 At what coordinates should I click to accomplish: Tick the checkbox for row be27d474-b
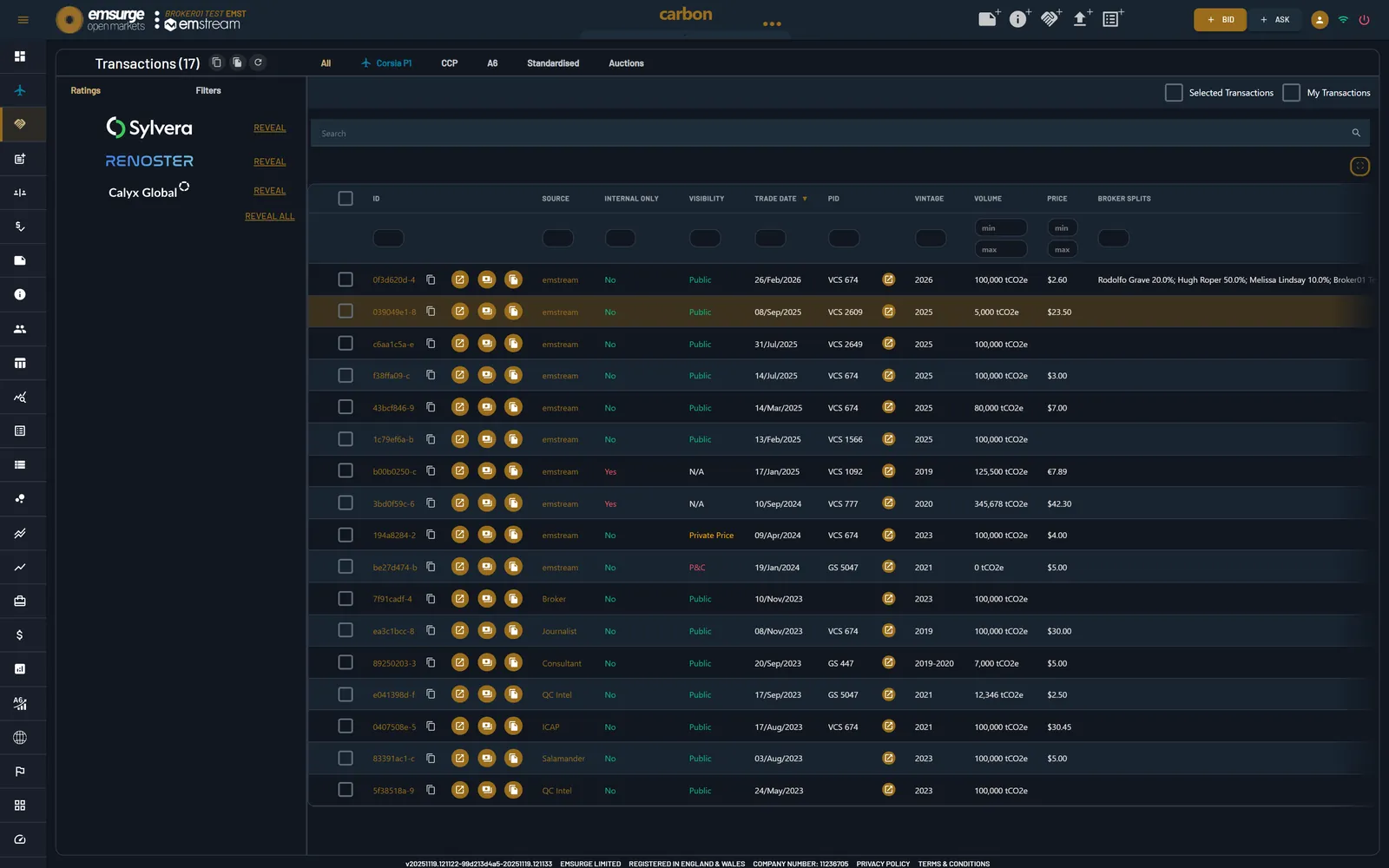[346, 567]
